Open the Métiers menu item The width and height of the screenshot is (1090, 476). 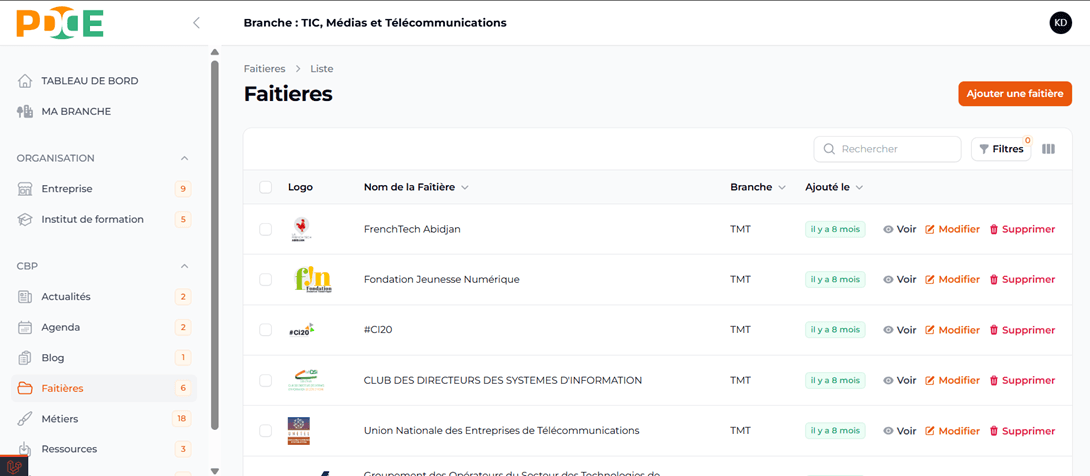[60, 419]
